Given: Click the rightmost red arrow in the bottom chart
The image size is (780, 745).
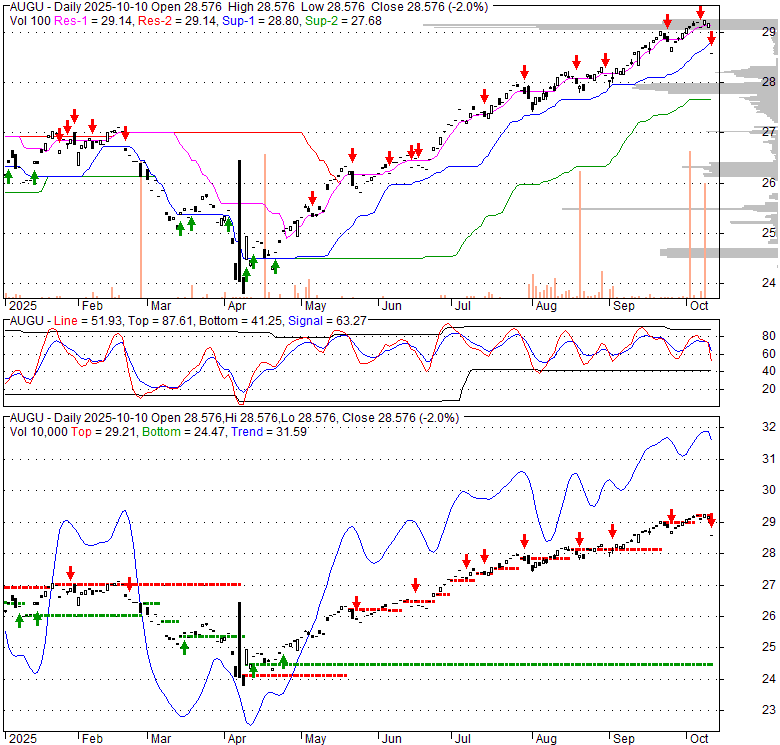Looking at the screenshot, I should [x=711, y=520].
